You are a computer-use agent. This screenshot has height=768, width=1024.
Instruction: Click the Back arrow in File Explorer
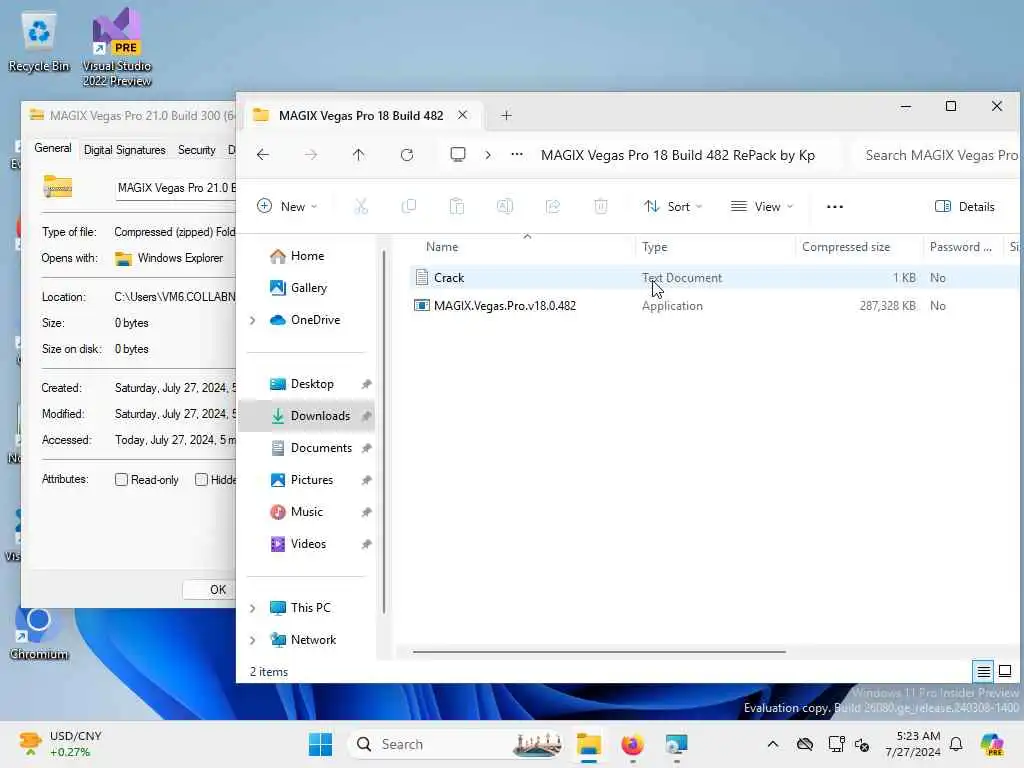[x=263, y=155]
